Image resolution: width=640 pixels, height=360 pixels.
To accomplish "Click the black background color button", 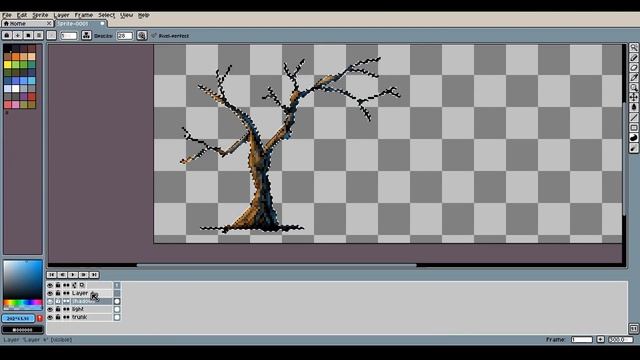I will 22,329.
